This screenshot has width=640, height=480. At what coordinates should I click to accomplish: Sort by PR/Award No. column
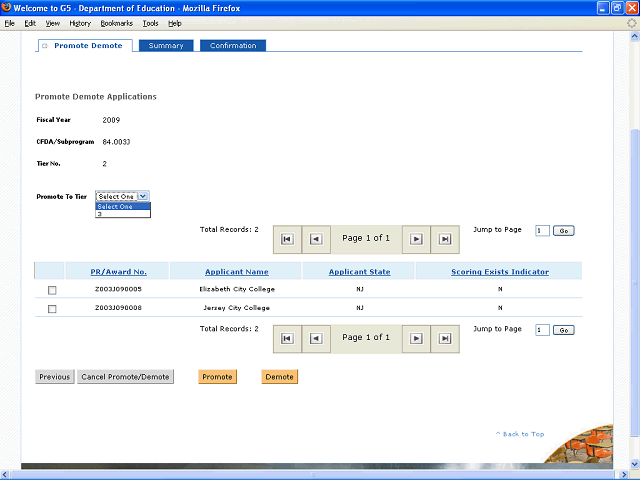point(118,272)
